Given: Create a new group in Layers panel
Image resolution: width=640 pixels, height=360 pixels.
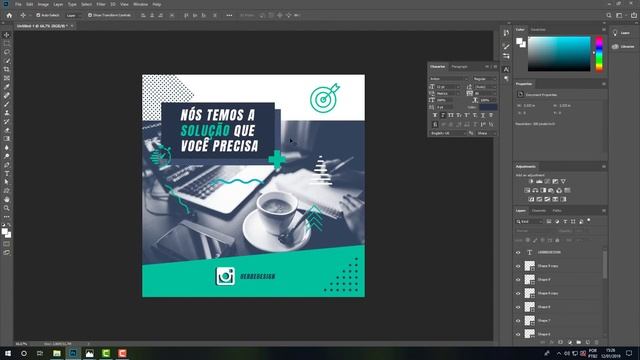Looking at the screenshot, I should tap(578, 342).
